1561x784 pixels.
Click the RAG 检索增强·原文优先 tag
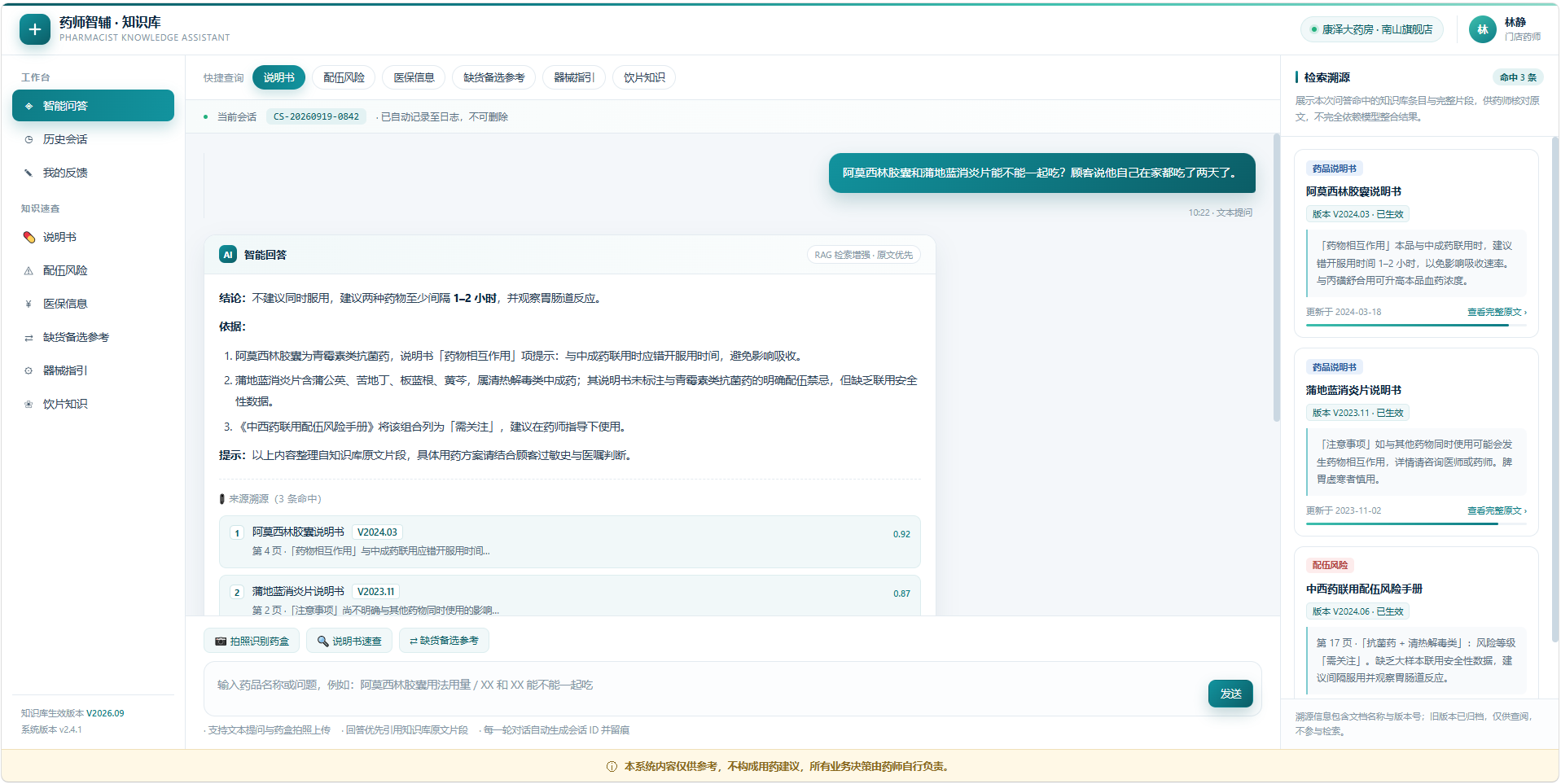pos(863,255)
